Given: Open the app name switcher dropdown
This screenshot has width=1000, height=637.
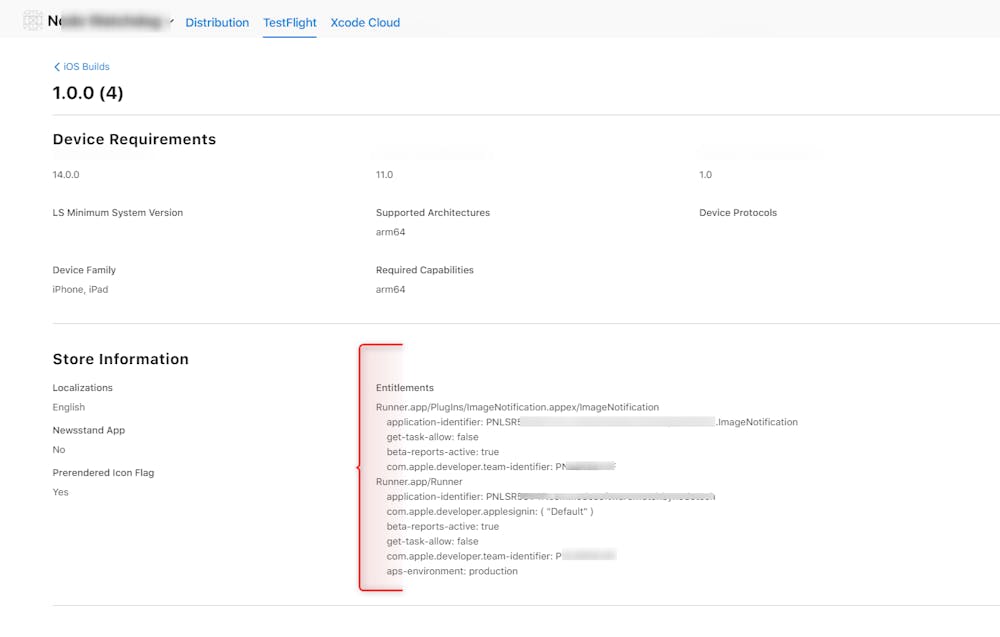Looking at the screenshot, I should 171,21.
